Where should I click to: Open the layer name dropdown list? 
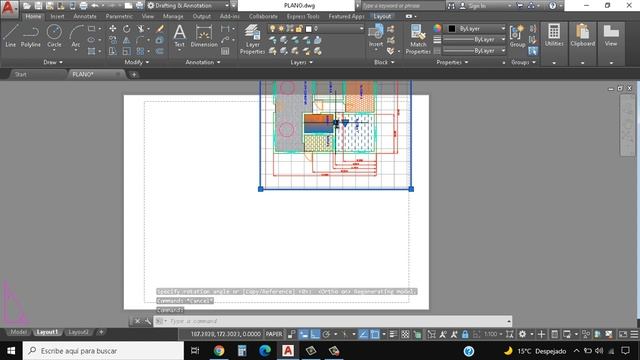tap(316, 29)
